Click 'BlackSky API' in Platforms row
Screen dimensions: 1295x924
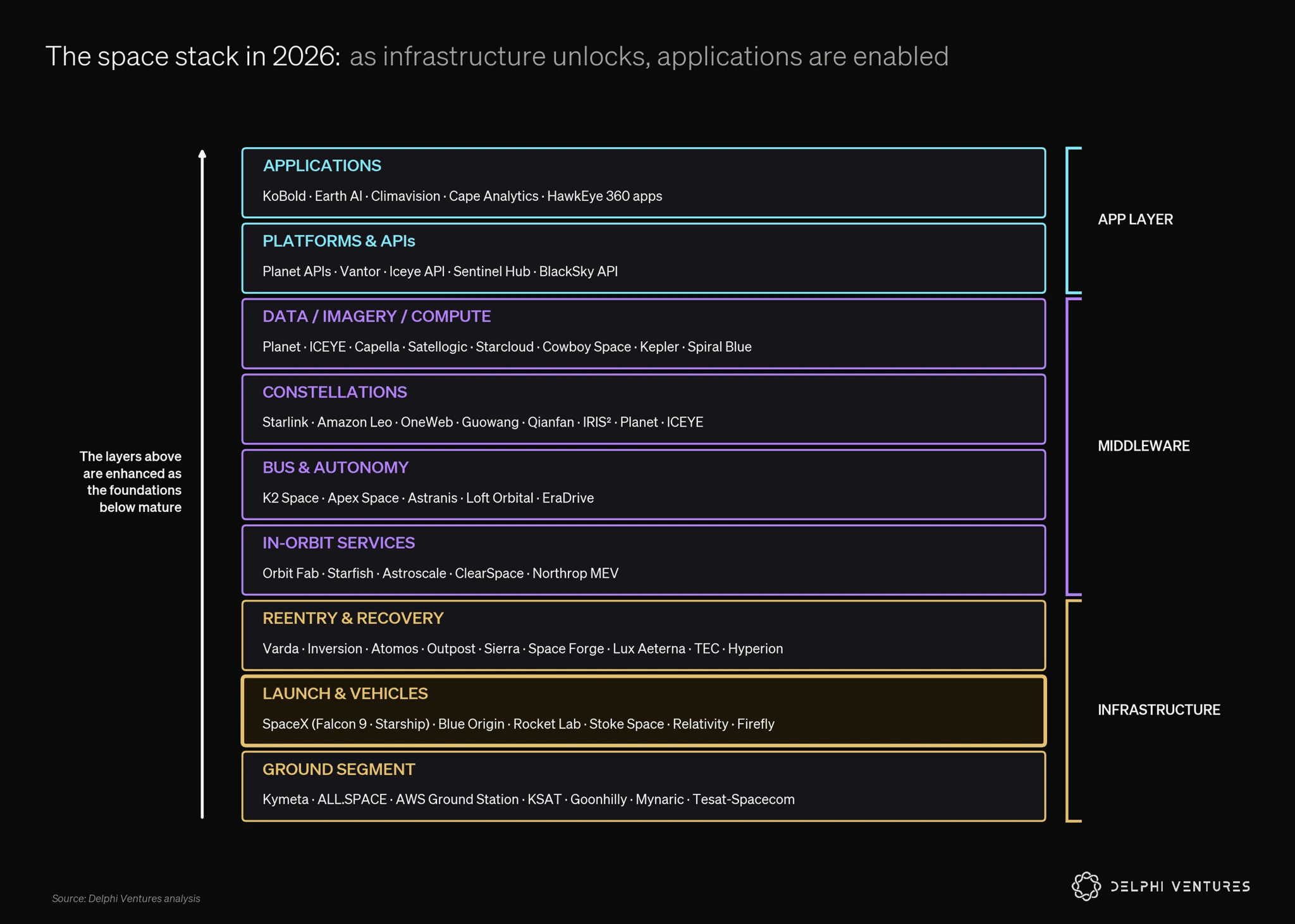tap(579, 271)
